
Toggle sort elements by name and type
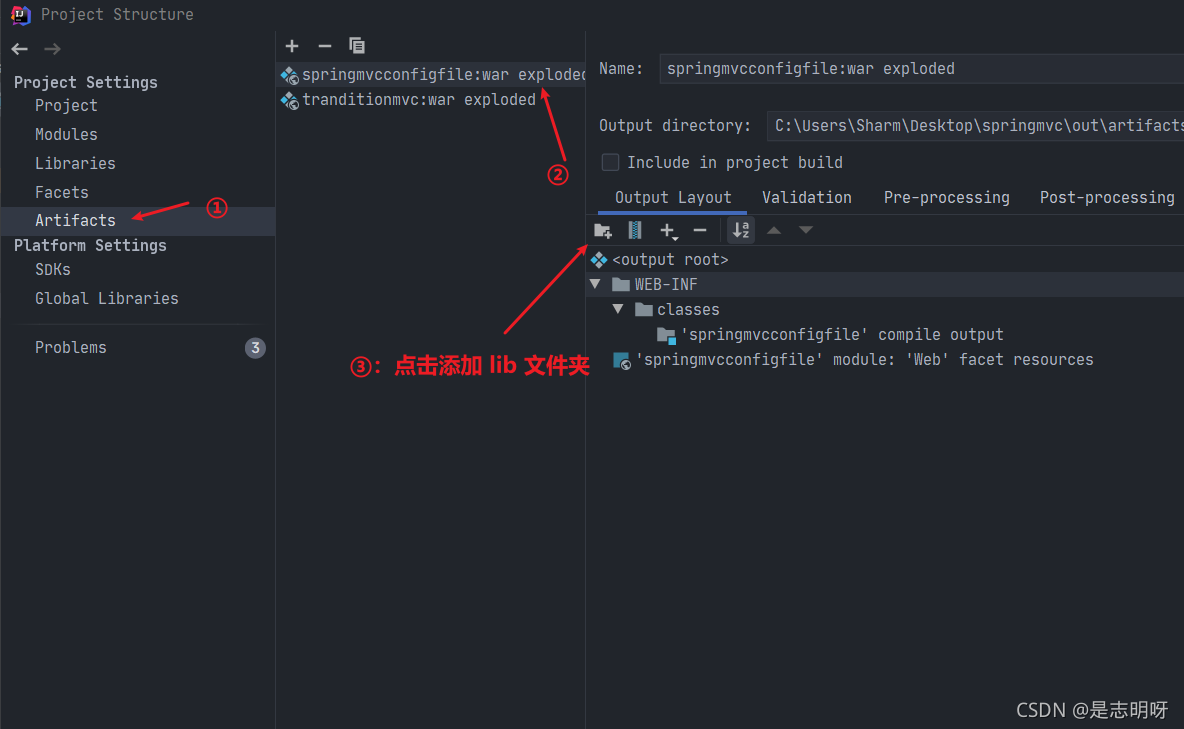[x=741, y=230]
